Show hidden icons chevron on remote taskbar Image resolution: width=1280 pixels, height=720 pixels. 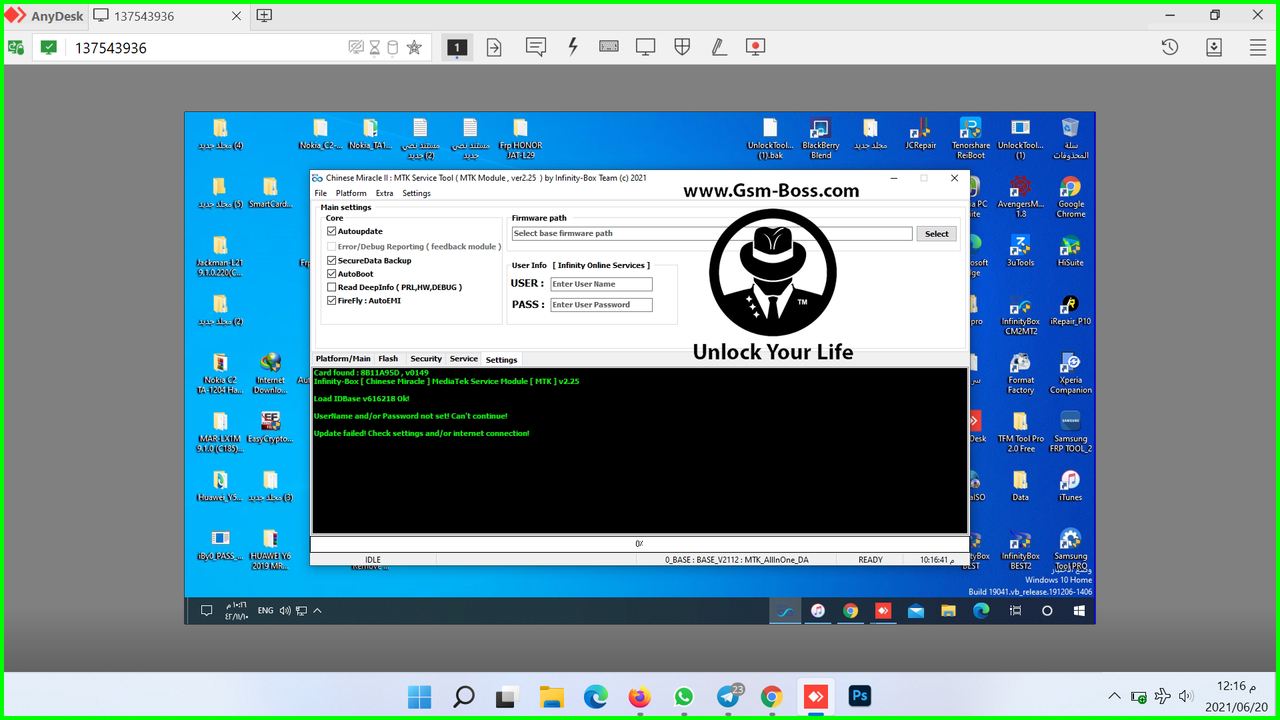[x=318, y=611]
